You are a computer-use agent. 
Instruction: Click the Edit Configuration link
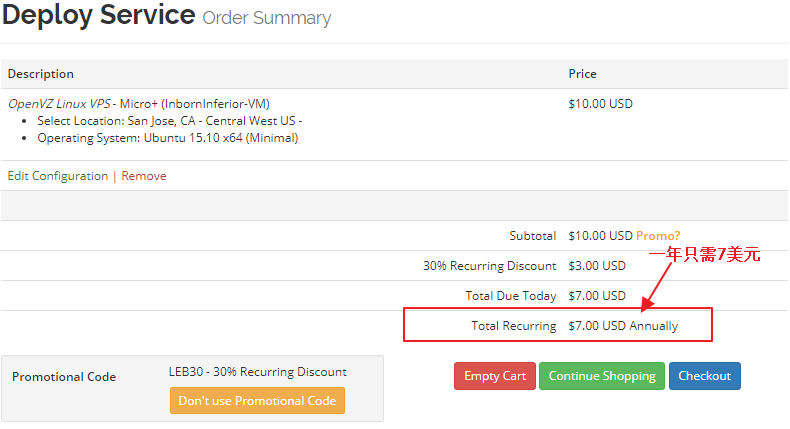[58, 176]
